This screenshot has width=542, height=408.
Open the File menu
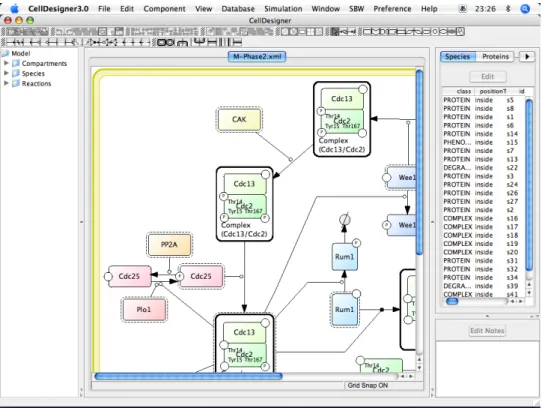(x=104, y=9)
